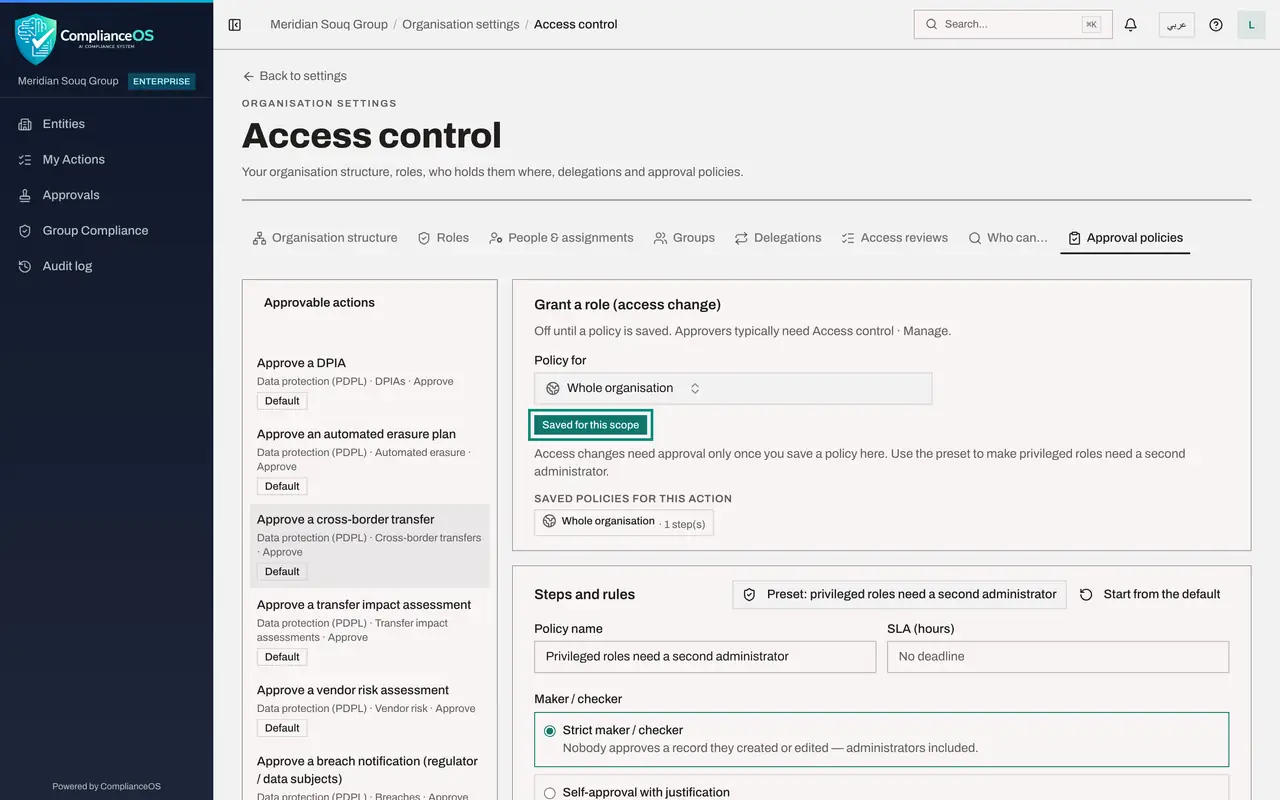
Task: Click the Audit log history icon
Action: [25, 266]
